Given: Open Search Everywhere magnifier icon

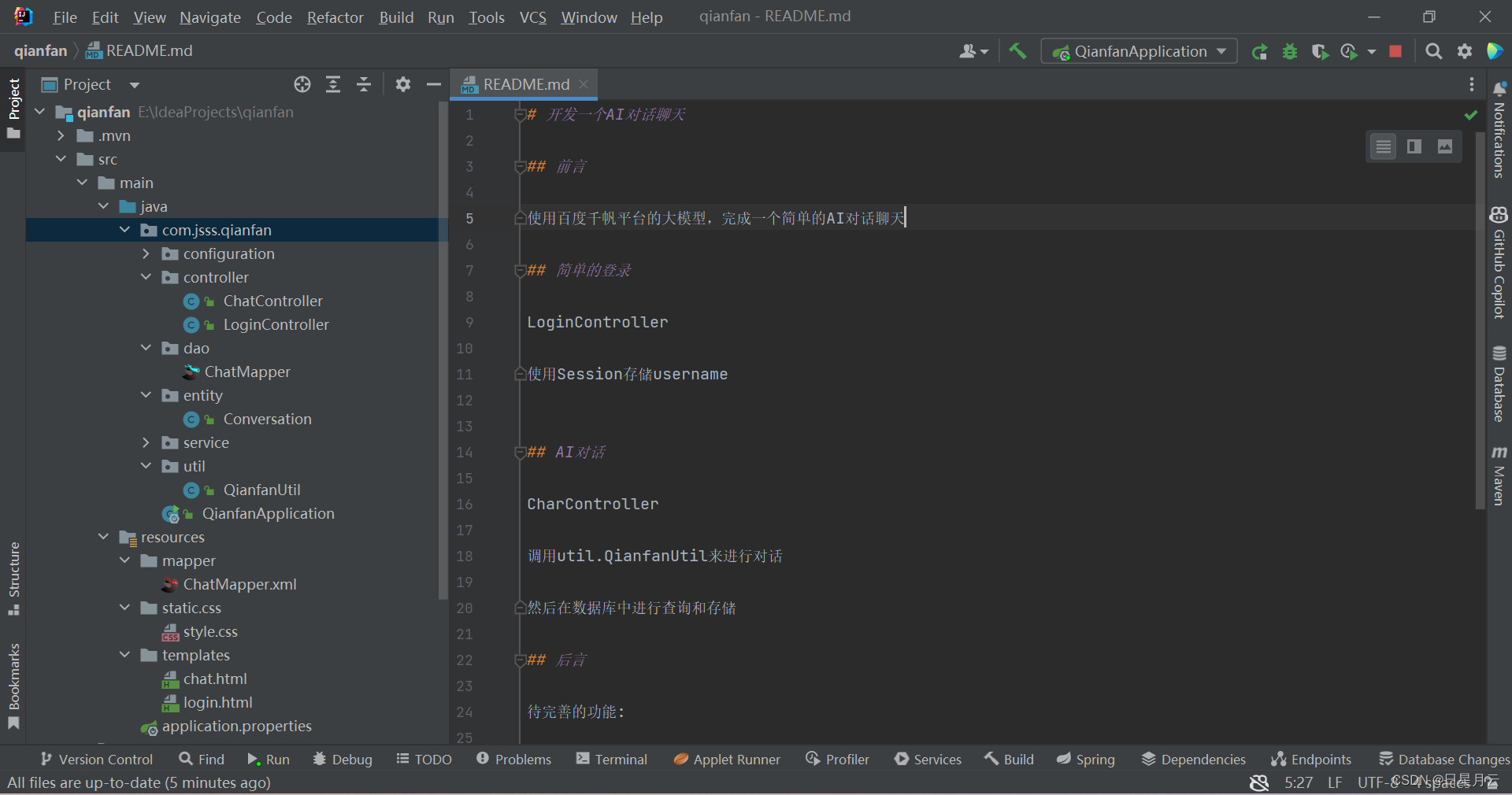Looking at the screenshot, I should [x=1434, y=51].
